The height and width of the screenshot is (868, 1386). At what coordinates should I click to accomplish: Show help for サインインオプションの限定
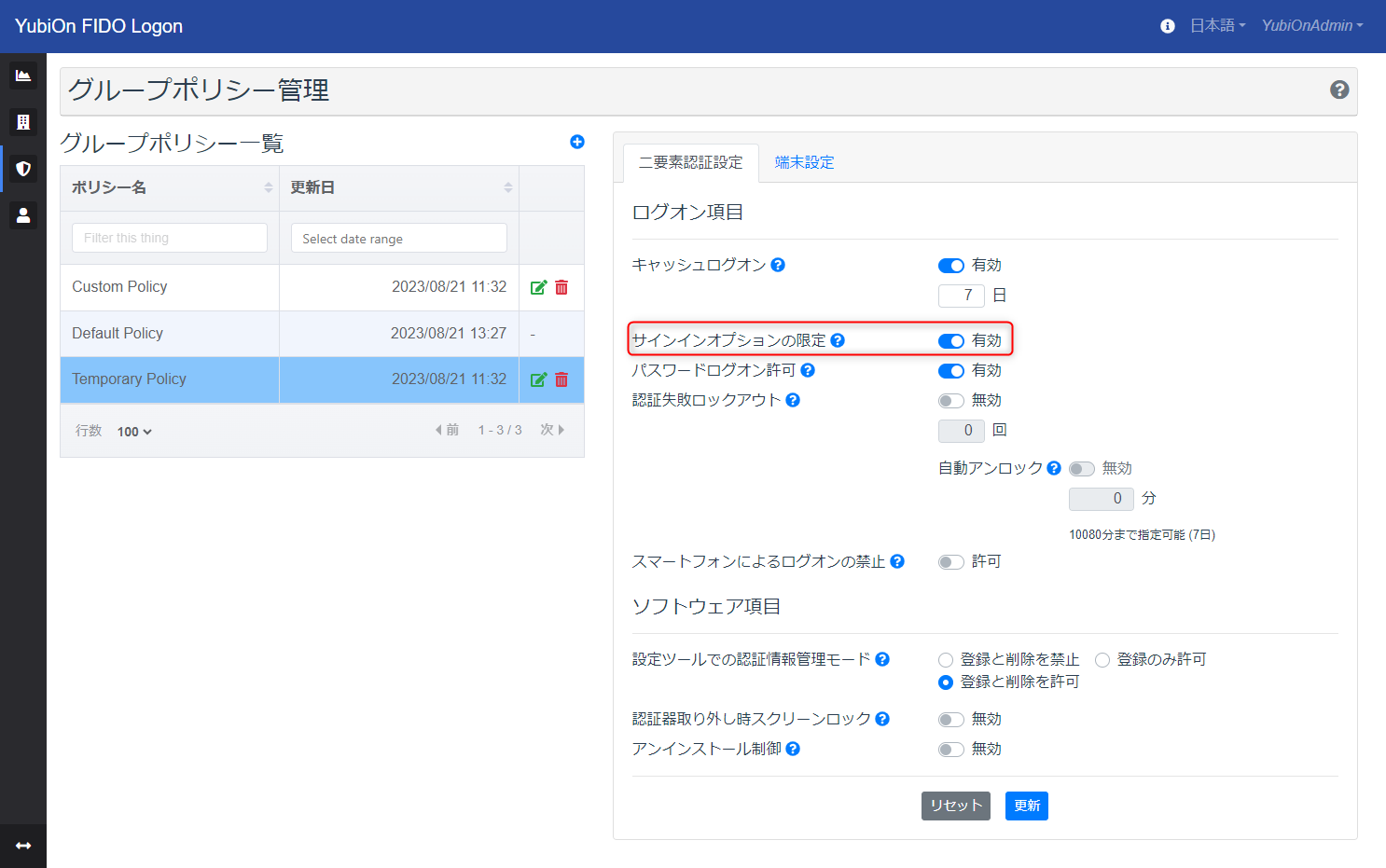tap(838, 340)
